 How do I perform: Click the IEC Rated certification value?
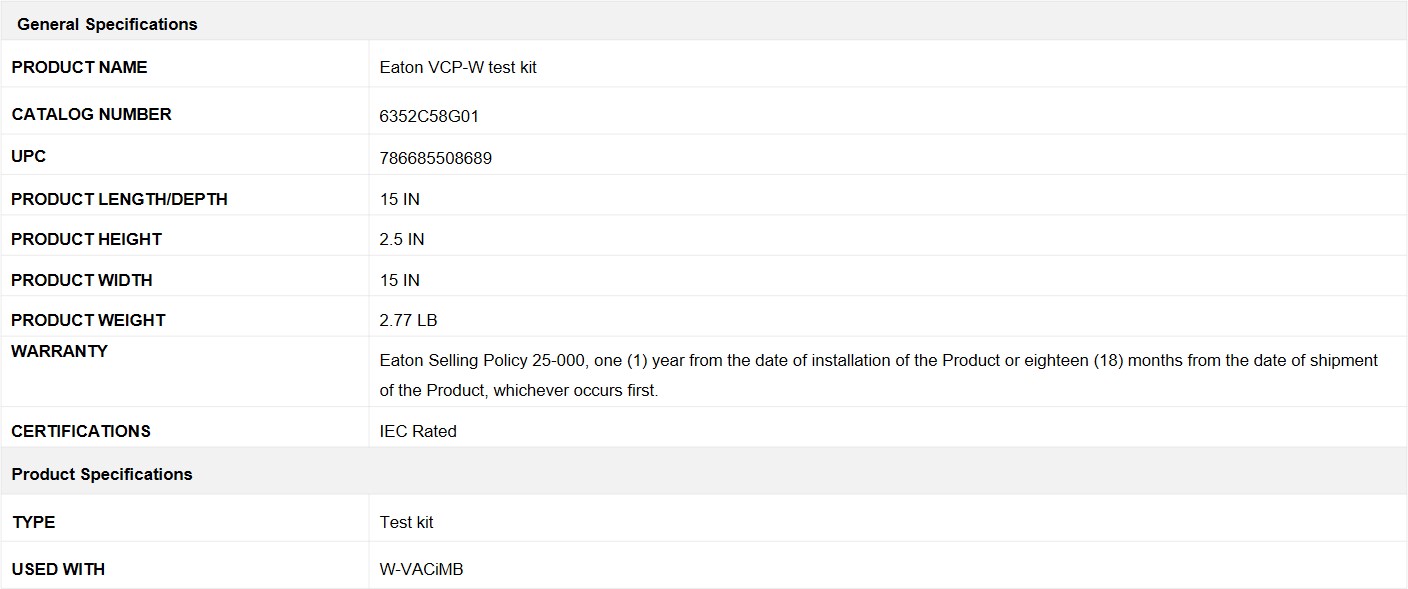click(x=418, y=431)
